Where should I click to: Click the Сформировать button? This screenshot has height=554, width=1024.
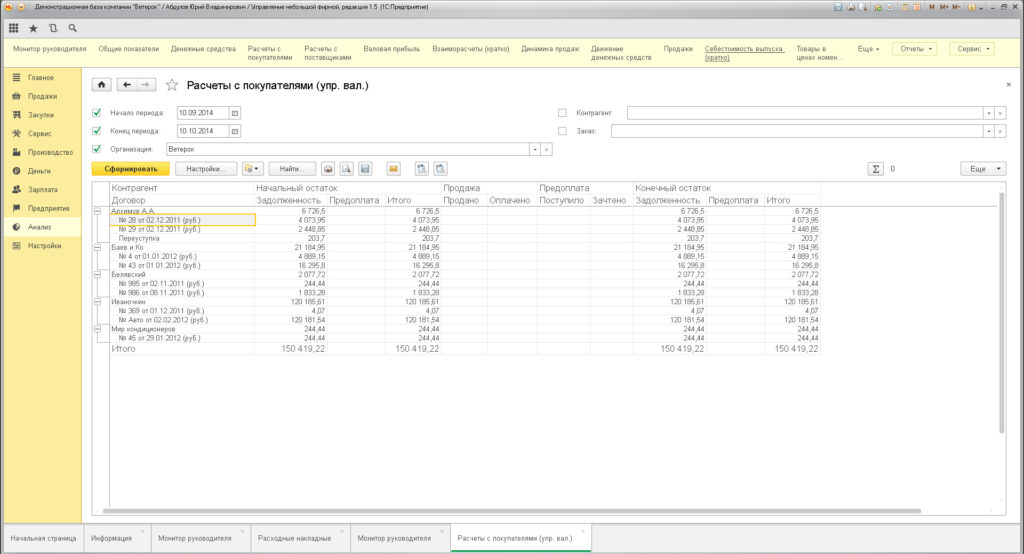131,169
